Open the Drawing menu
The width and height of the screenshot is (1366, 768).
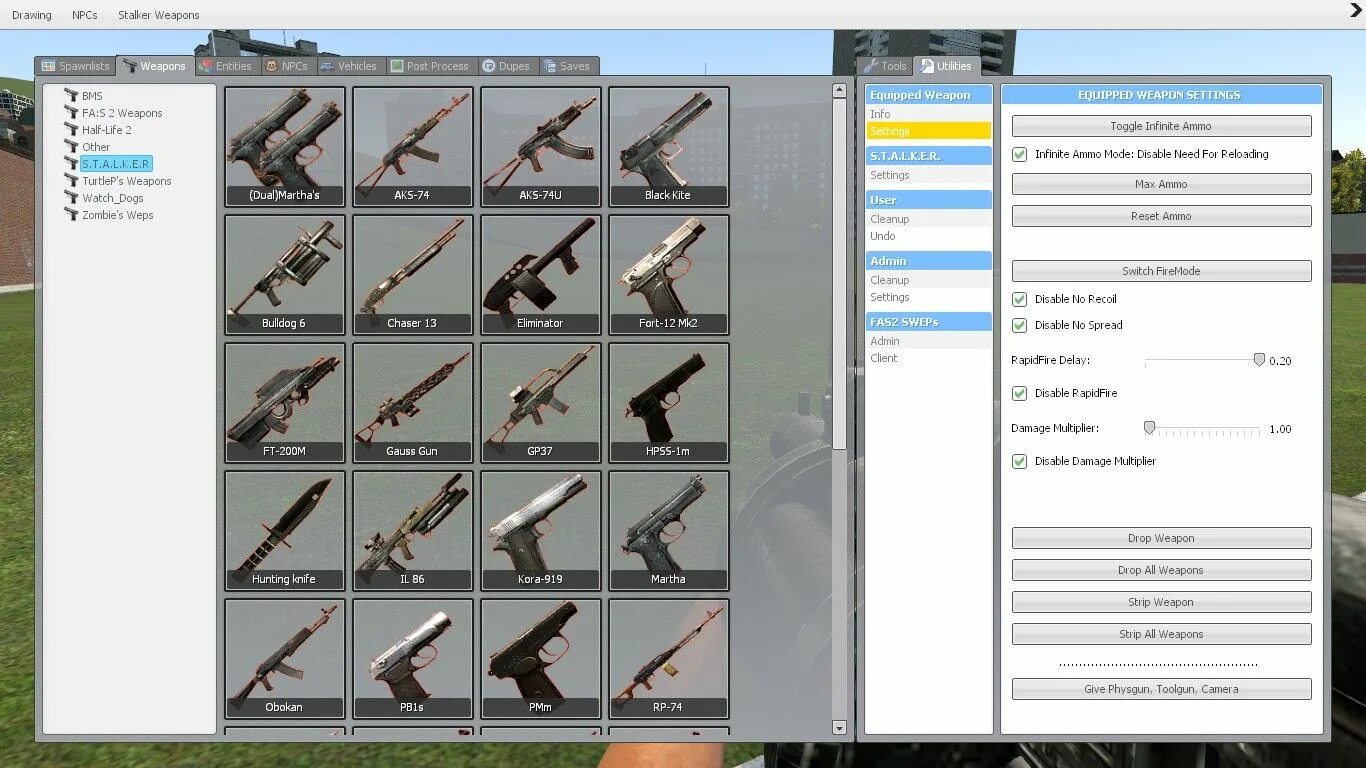coord(32,15)
